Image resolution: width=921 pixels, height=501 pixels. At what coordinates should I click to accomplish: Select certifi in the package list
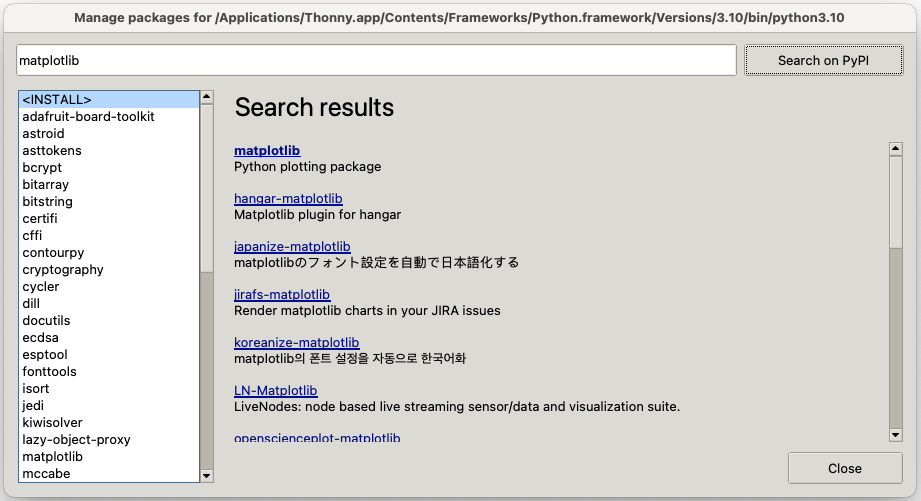pos(109,218)
